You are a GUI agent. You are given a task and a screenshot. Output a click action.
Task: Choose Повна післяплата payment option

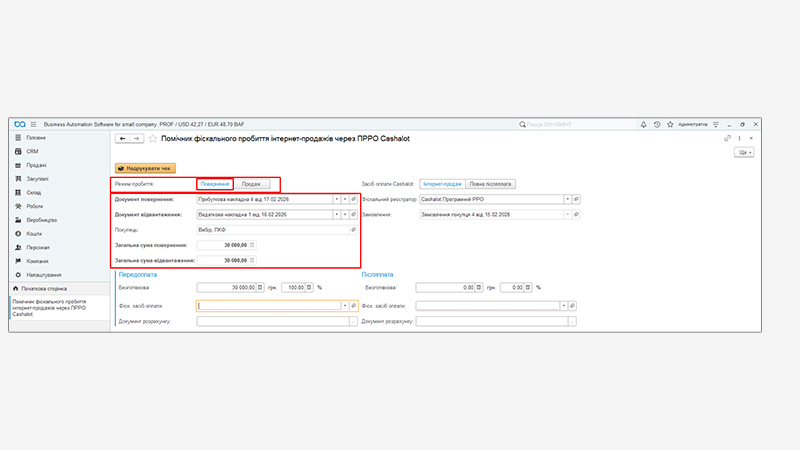pyautogui.click(x=491, y=184)
